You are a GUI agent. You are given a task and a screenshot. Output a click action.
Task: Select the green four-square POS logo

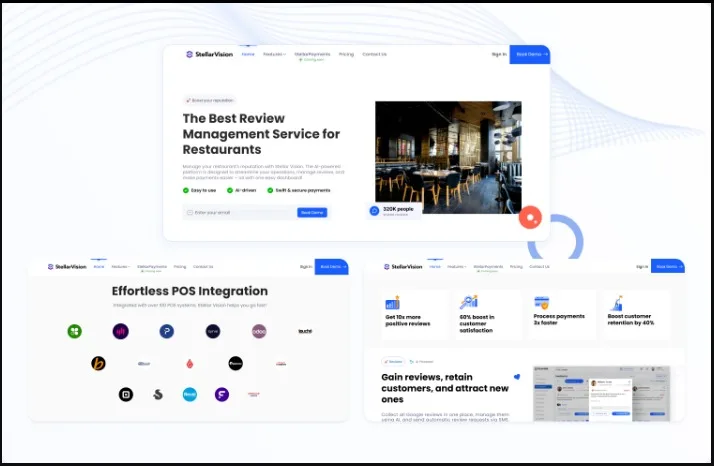tap(75, 331)
